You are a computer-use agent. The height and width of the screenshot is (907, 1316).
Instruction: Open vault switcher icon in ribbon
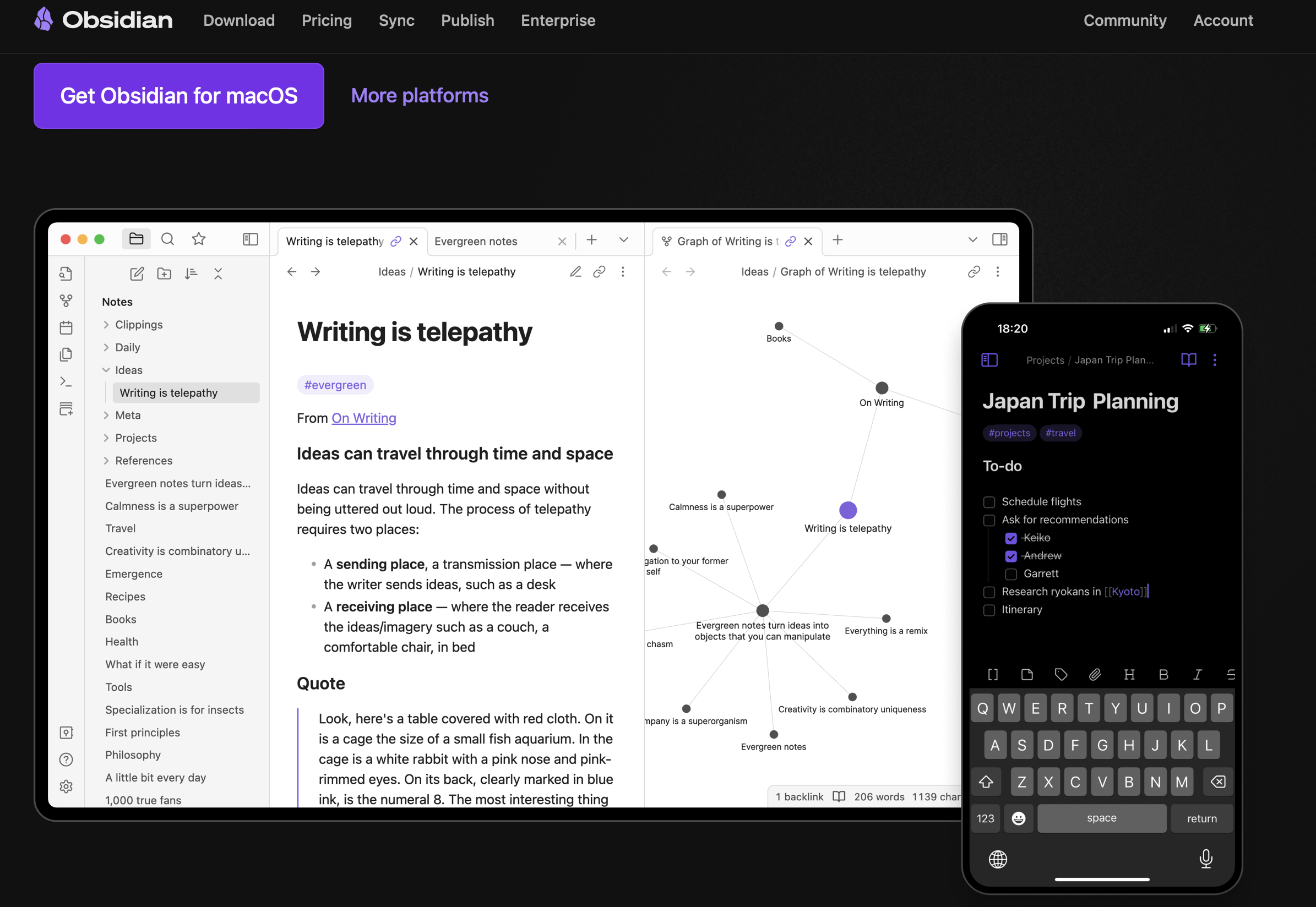66,733
